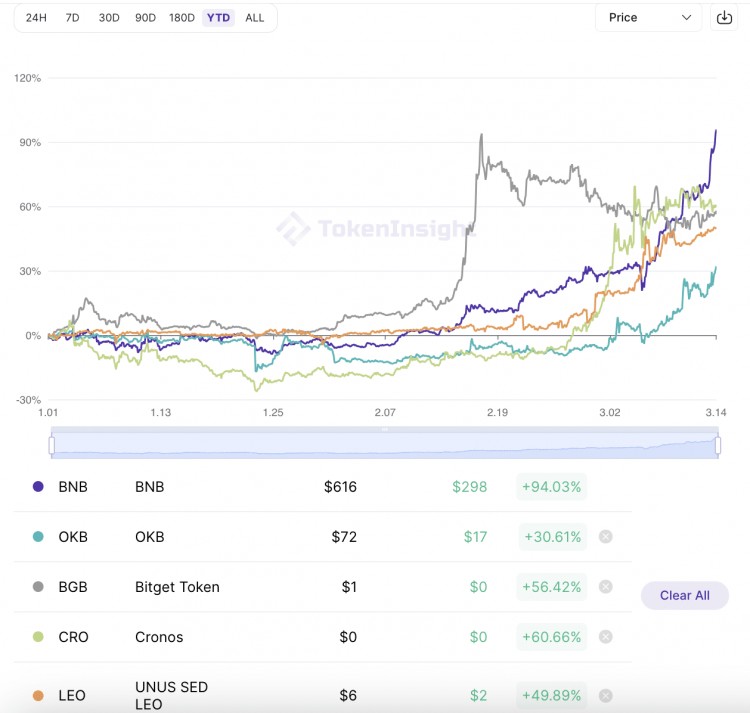Click the BNB purple color dot
Screen dimensions: 750x713
pyautogui.click(x=38, y=486)
